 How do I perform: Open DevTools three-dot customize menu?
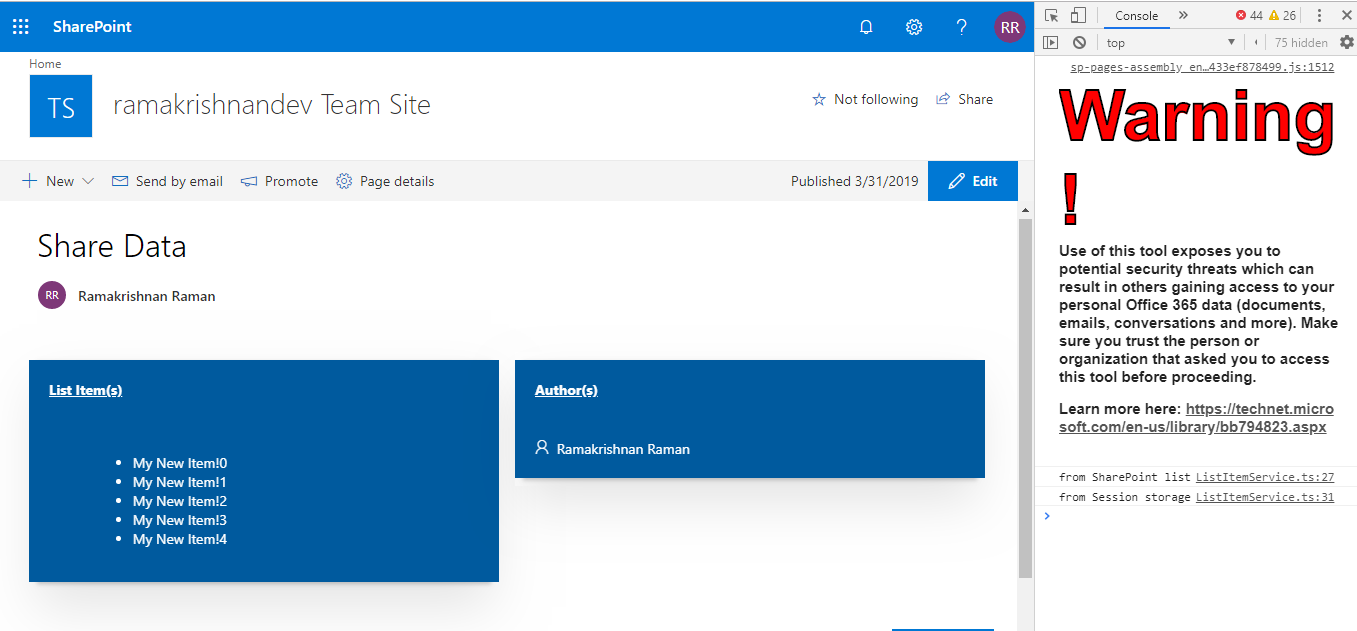click(1319, 15)
